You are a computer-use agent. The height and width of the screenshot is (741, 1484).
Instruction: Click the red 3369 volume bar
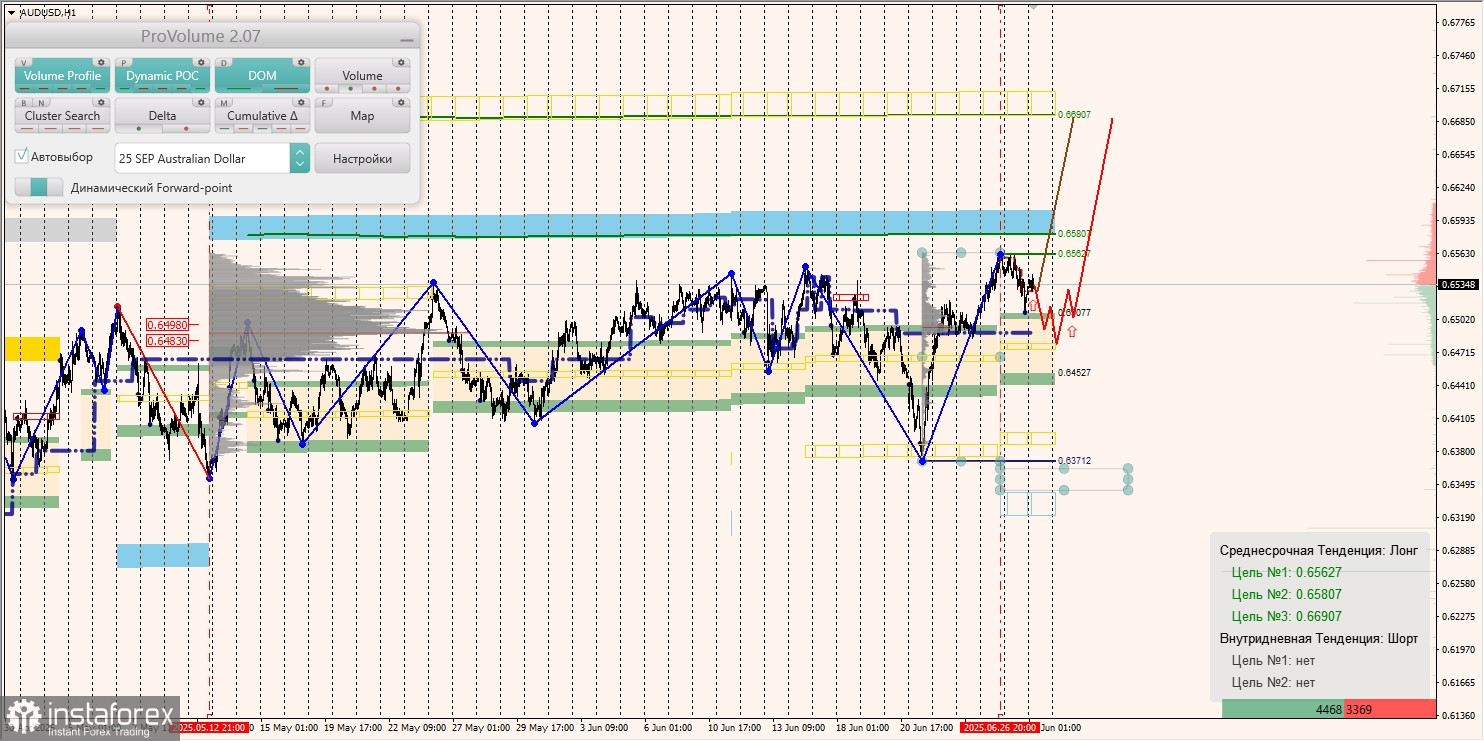1390,709
